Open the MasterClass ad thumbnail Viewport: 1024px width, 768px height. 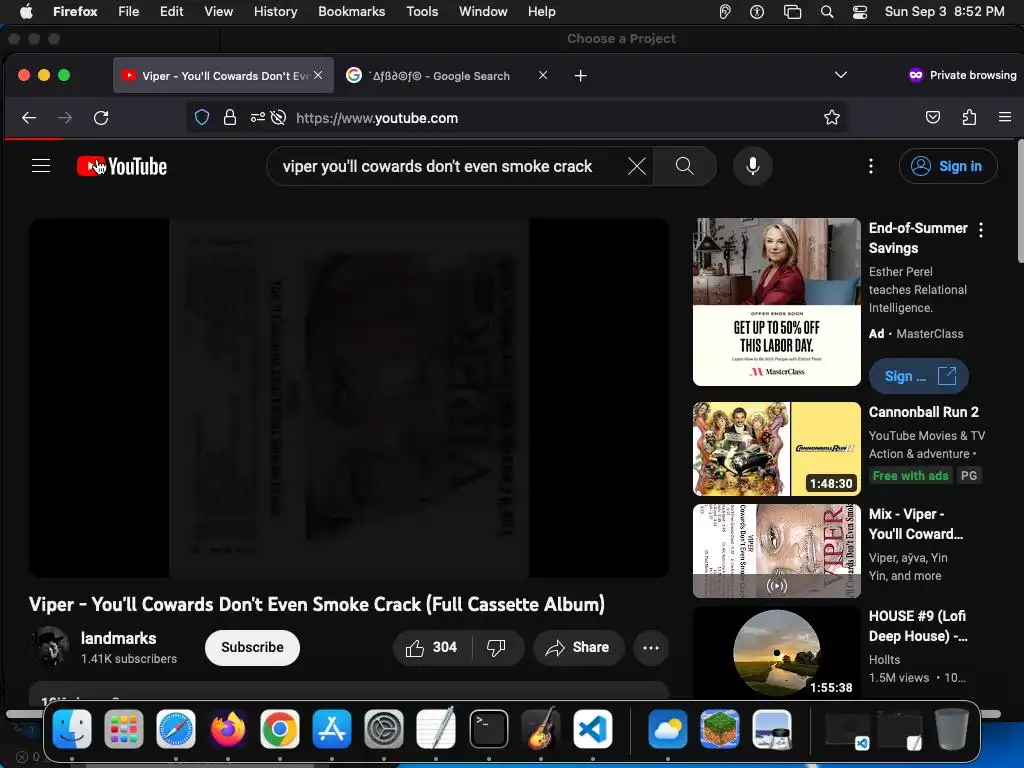point(776,302)
